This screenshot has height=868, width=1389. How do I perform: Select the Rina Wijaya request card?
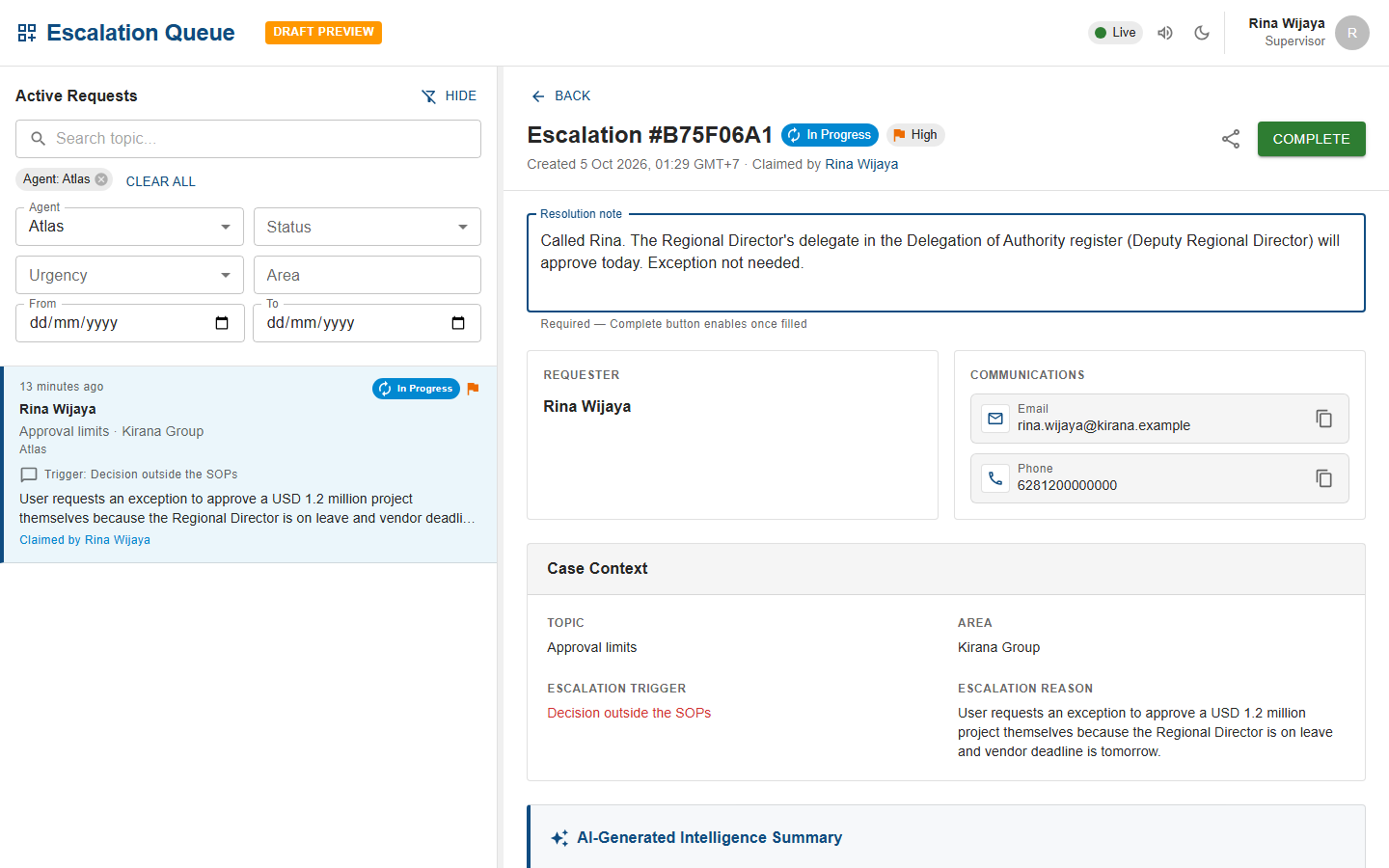[249, 464]
